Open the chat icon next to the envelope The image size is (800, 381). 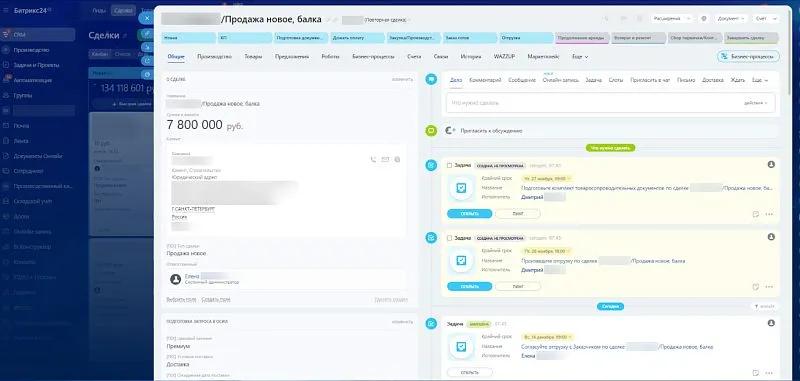(397, 160)
